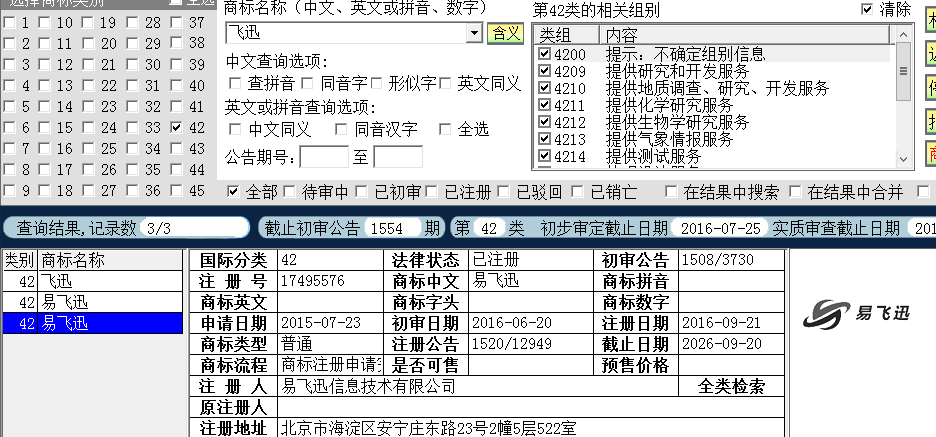Click the registered address 北京市海淀区 text
The width and height of the screenshot is (936, 437).
click(428, 428)
